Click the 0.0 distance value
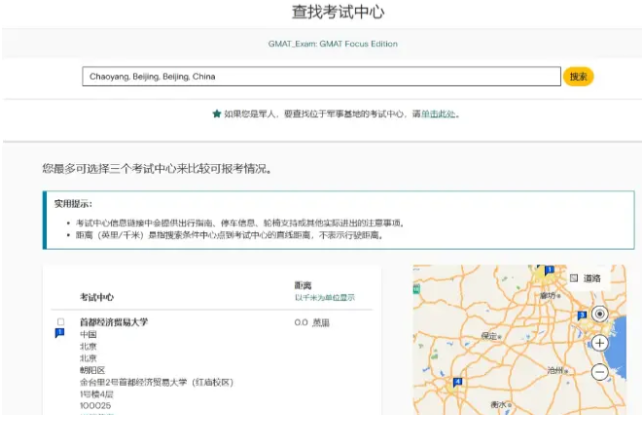Viewport: 644px width, 425px height. [x=301, y=322]
